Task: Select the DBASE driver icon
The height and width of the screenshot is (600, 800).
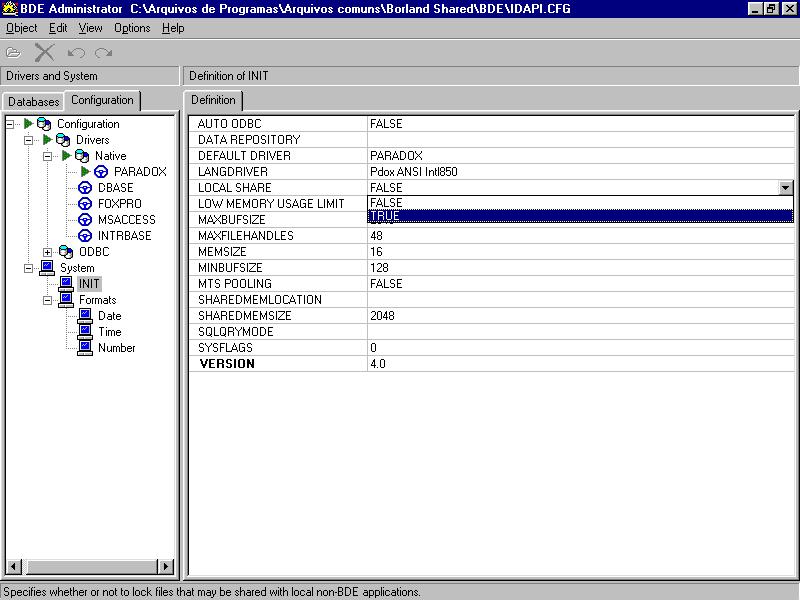Action: [85, 188]
